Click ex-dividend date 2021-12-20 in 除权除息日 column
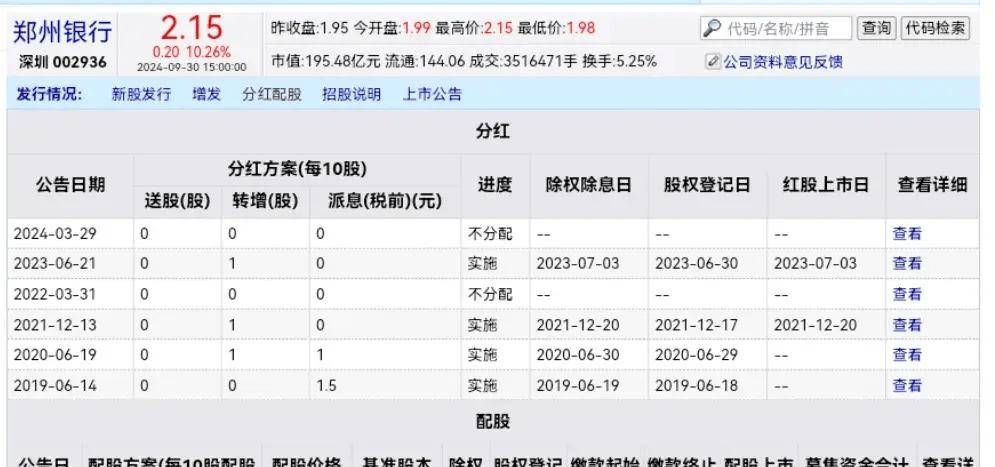Viewport: 995px width, 467px height. (x=577, y=325)
